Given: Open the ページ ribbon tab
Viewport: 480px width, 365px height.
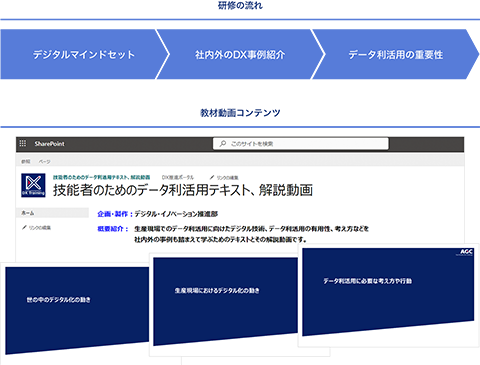Looking at the screenshot, I should tap(44, 162).
